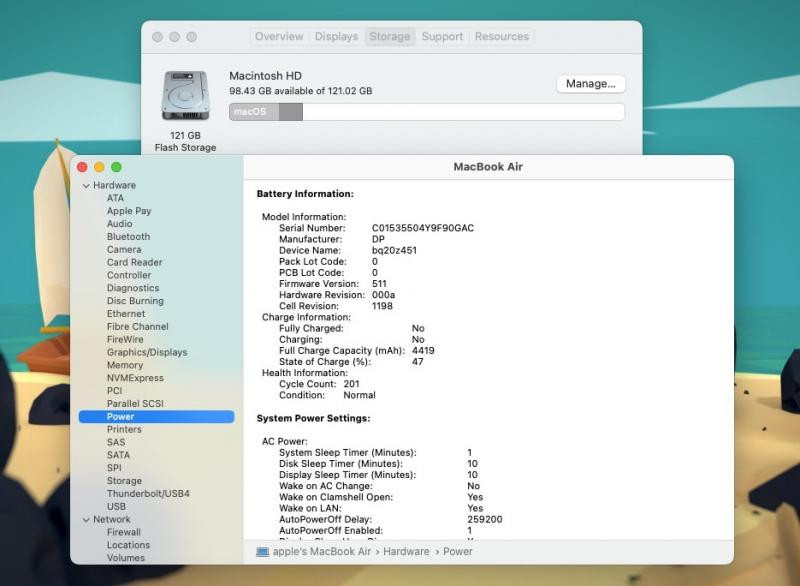Open the Resources tab
The width and height of the screenshot is (800, 586).
point(502,37)
